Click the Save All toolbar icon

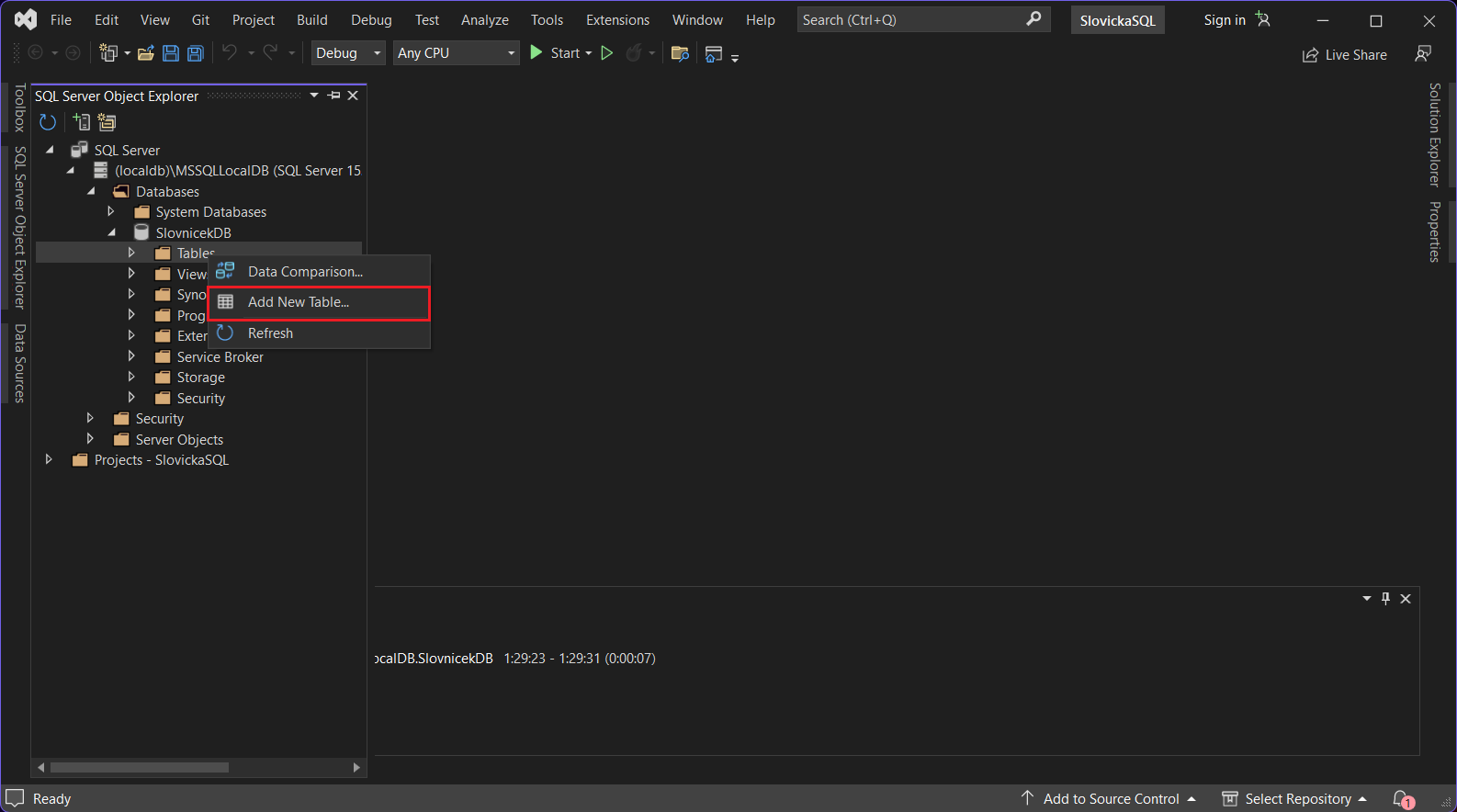196,54
